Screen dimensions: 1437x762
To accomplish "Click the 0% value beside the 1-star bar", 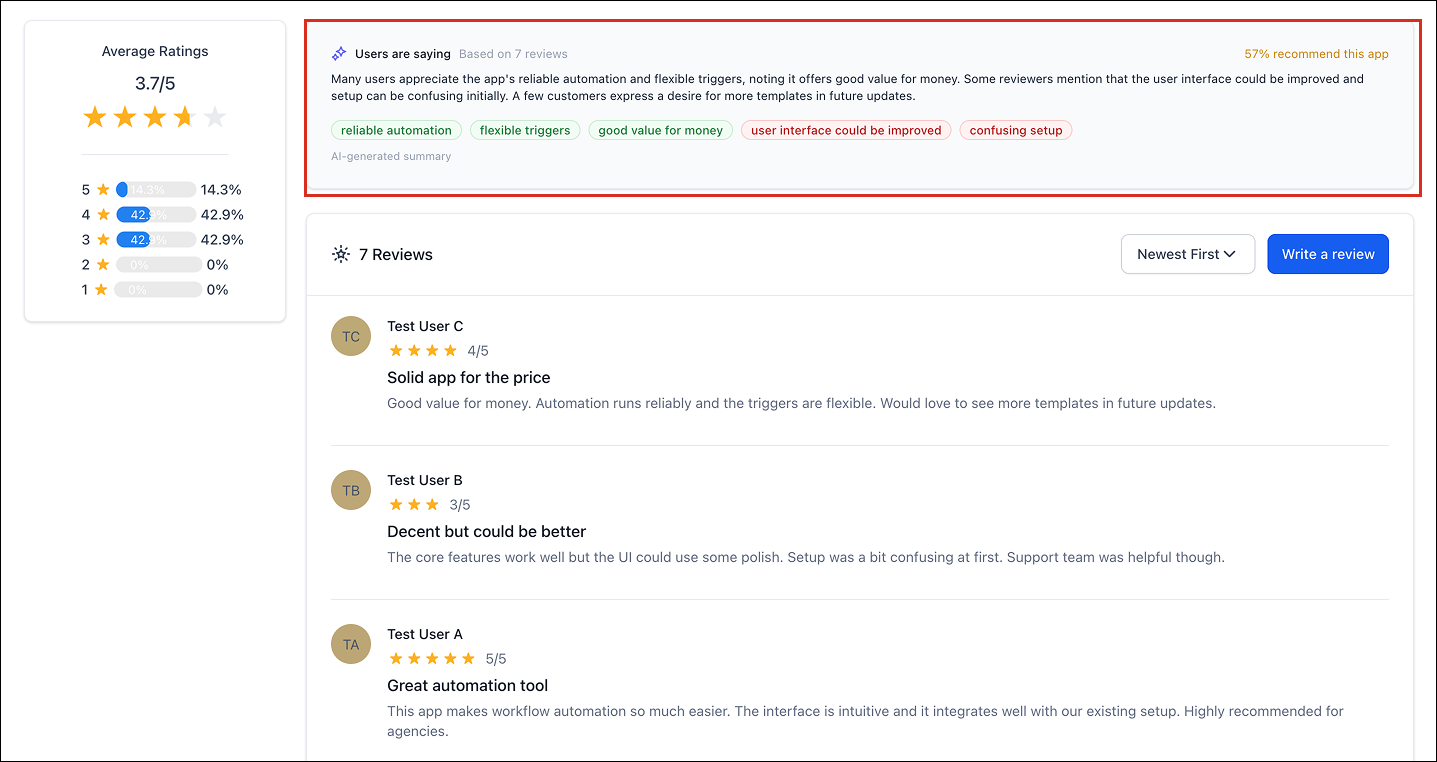I will [217, 289].
